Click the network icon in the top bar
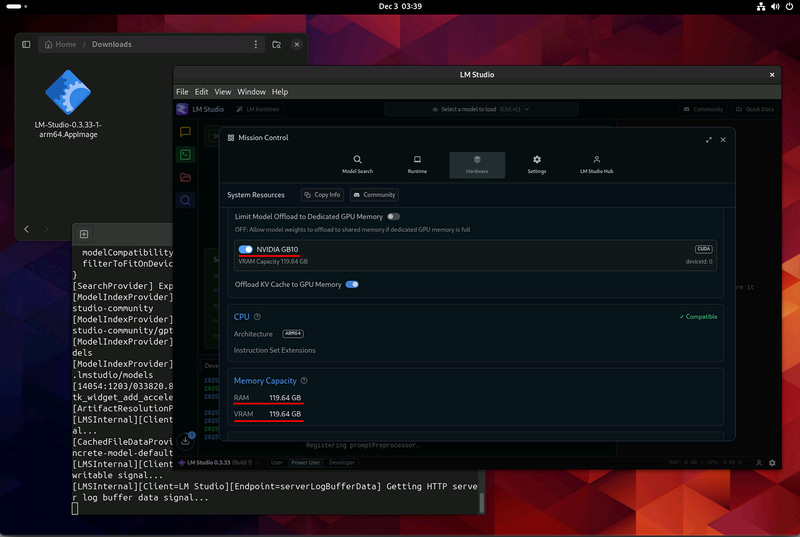 click(x=761, y=7)
